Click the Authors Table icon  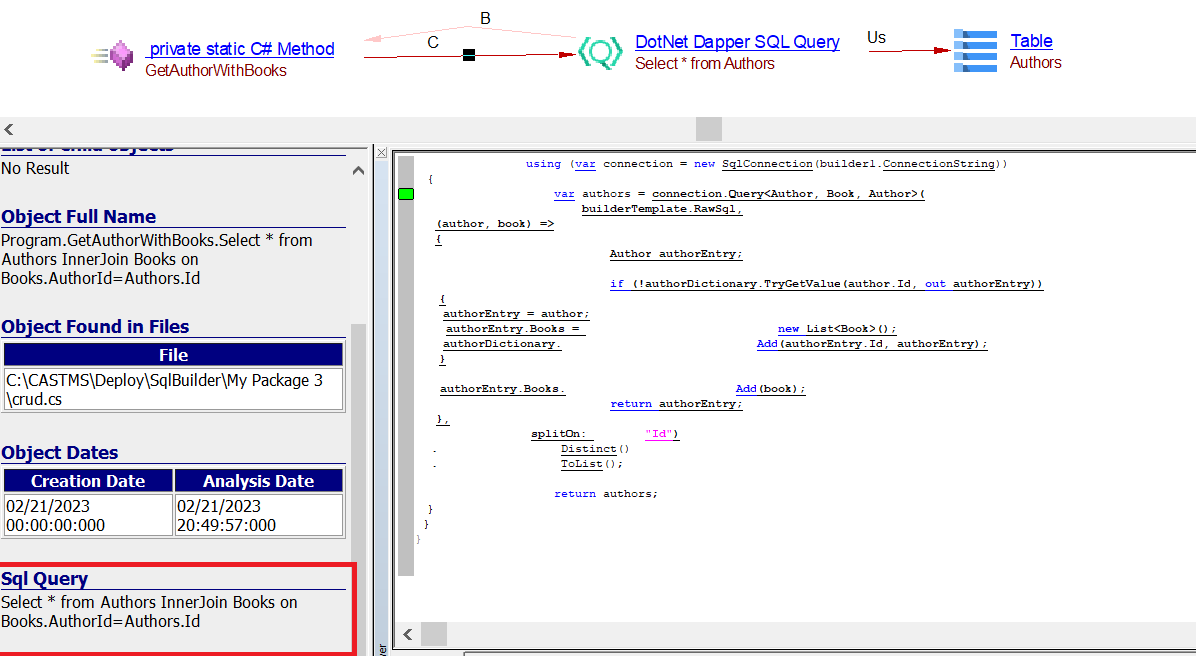coord(975,50)
